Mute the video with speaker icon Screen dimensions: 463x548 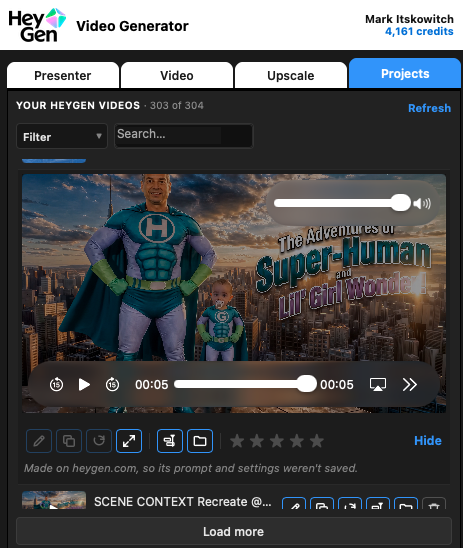pos(422,203)
